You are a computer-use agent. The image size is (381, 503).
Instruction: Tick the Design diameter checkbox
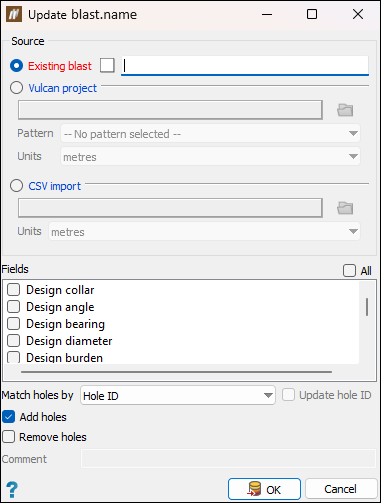(x=14, y=341)
